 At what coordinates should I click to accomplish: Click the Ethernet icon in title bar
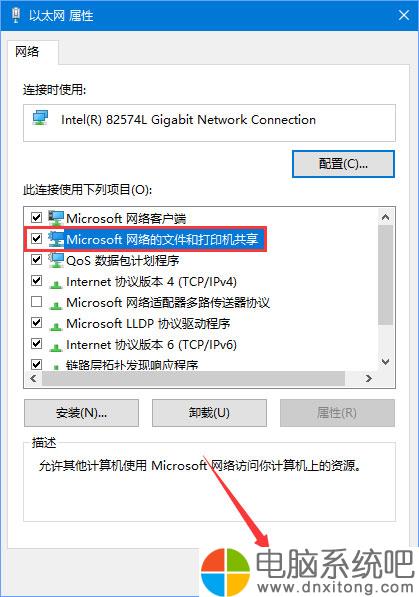pos(16,15)
